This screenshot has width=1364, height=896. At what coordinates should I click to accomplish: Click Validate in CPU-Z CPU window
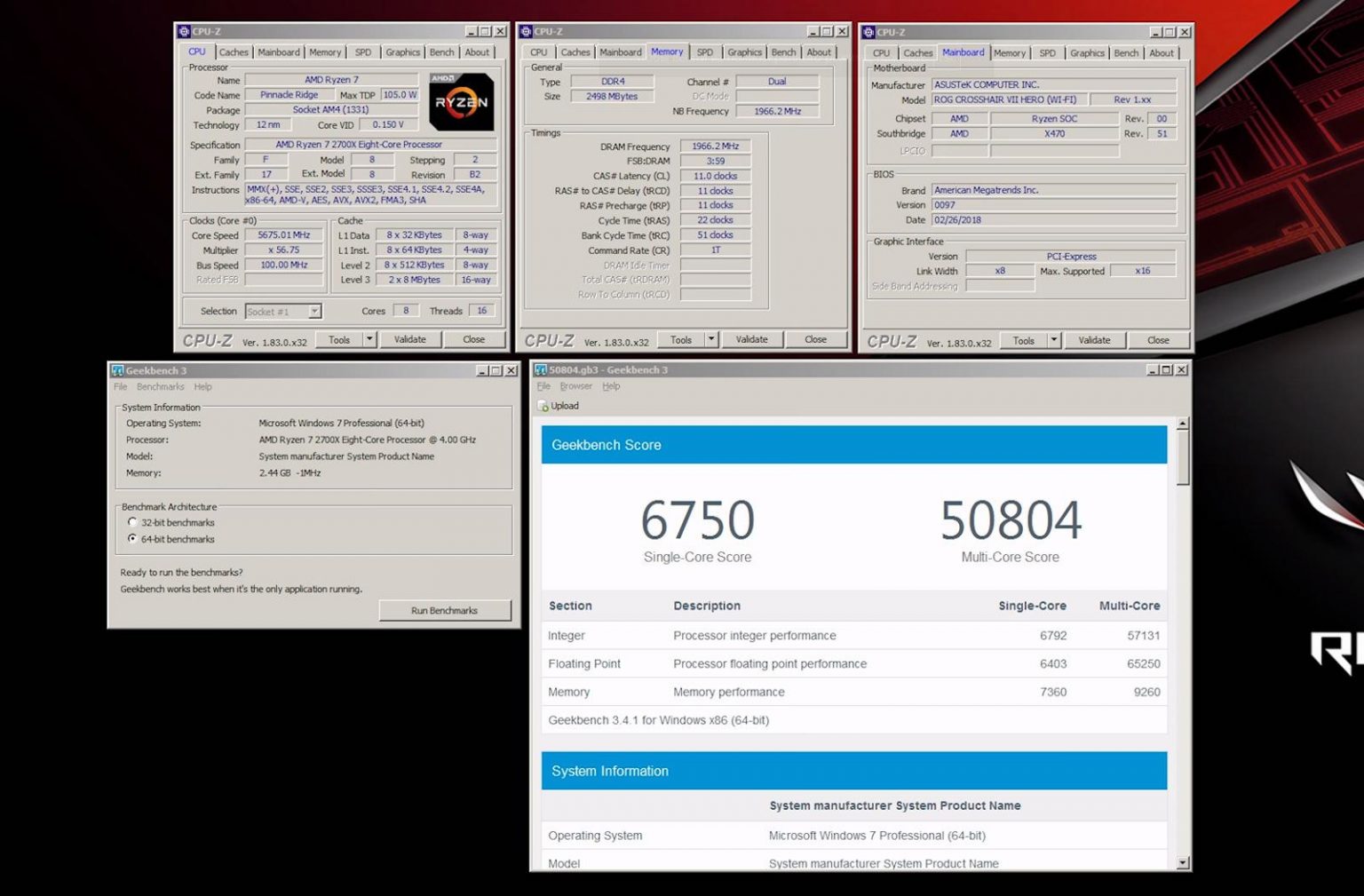pyautogui.click(x=410, y=339)
